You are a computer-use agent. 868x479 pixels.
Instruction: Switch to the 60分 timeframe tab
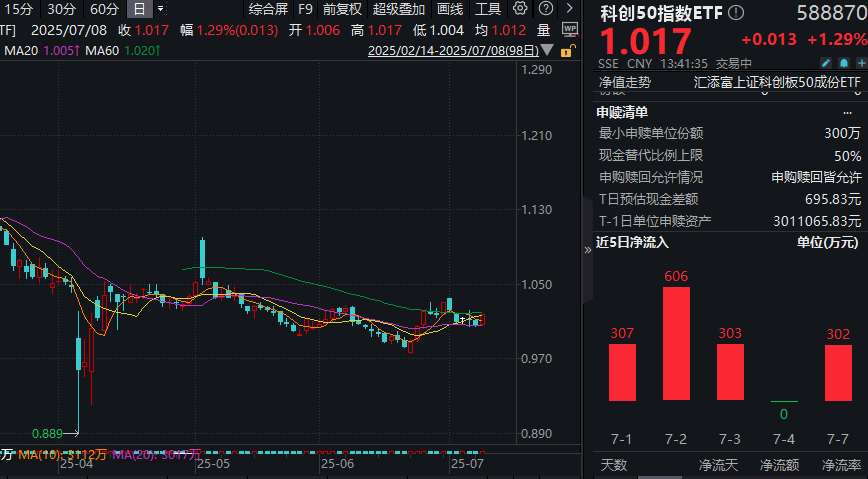pyautogui.click(x=103, y=9)
